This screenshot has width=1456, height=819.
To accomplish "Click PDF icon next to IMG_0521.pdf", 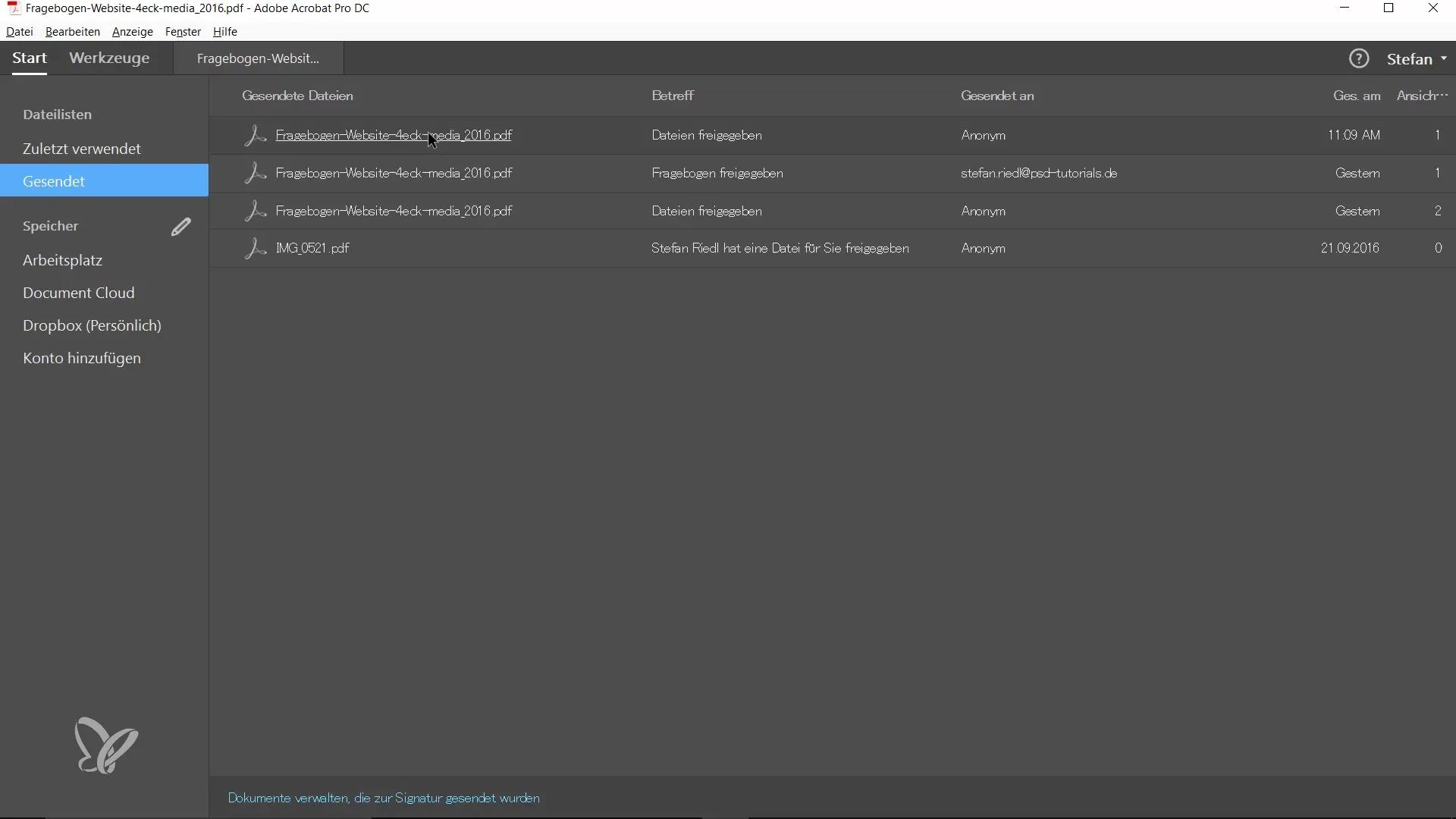I will coord(255,248).
